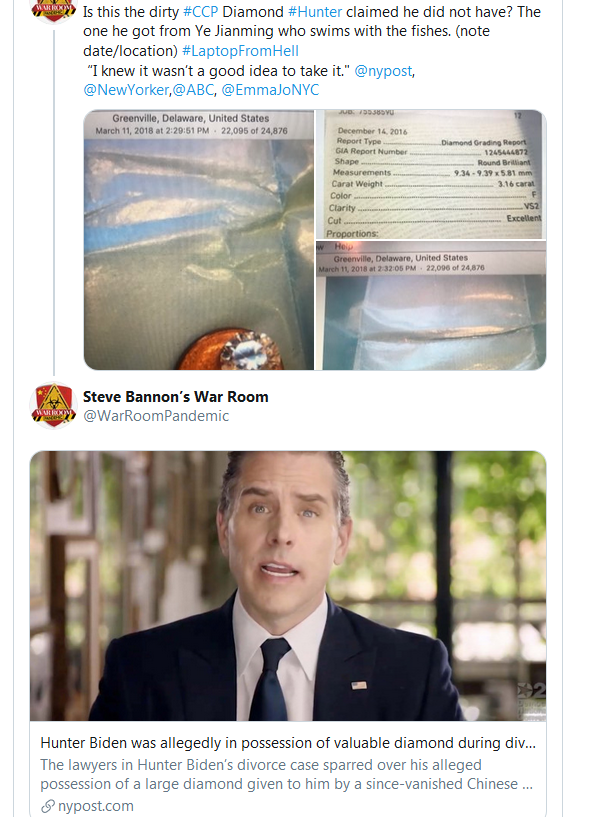View the GIA Diamond Grading Report image

[x=431, y=174]
